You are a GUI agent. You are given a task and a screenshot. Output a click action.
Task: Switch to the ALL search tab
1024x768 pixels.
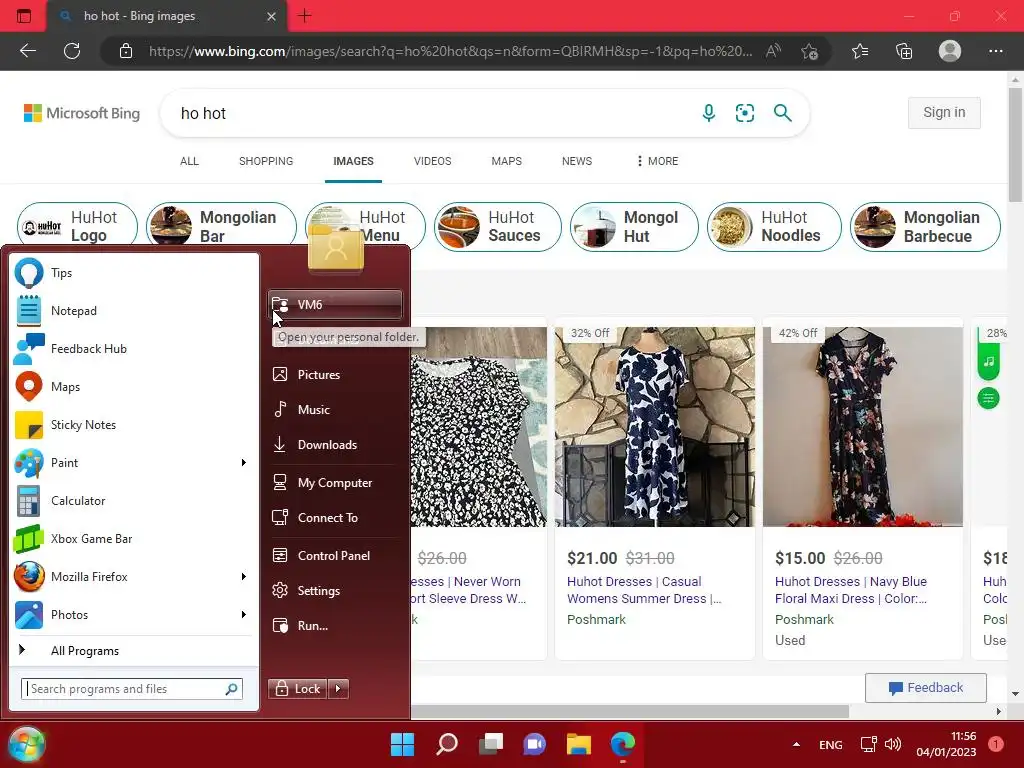[189, 161]
